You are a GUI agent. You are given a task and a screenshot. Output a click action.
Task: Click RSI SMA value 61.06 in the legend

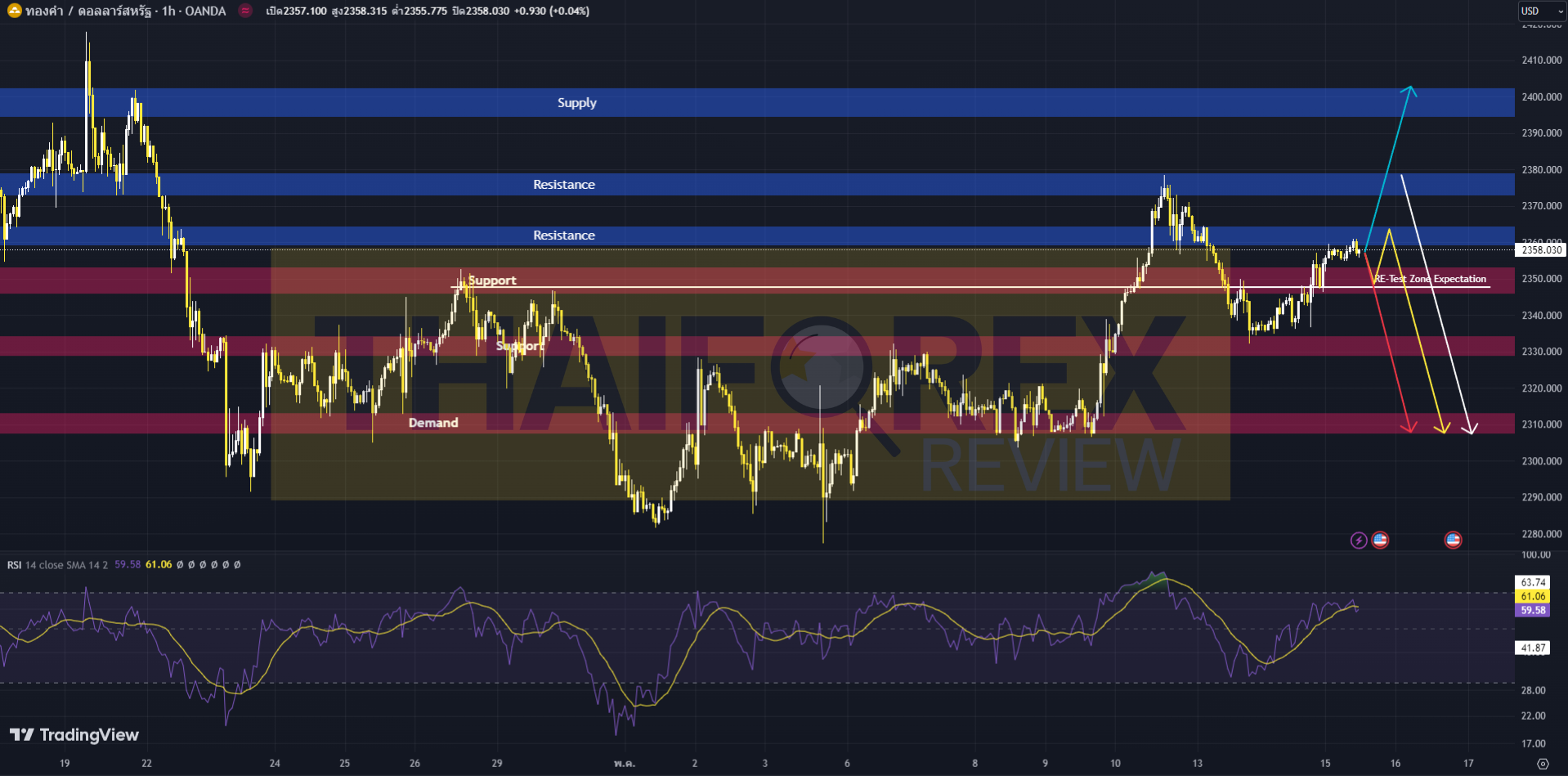point(159,565)
